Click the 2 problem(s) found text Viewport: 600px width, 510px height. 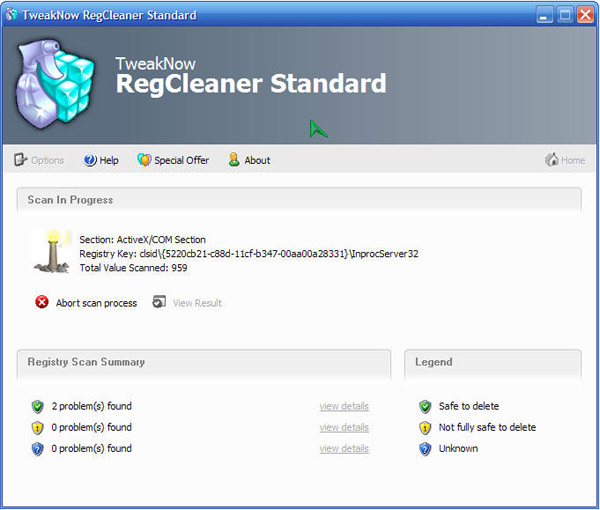pyautogui.click(x=91, y=406)
